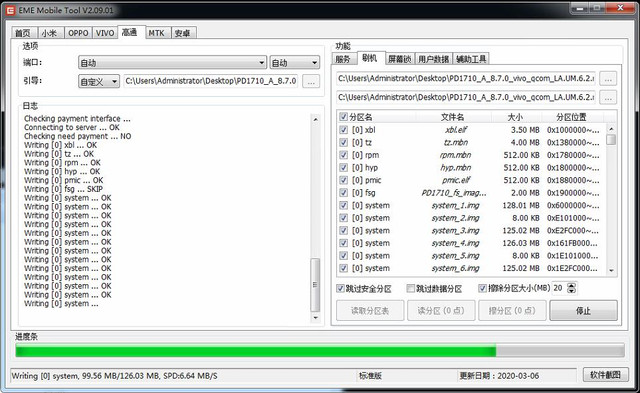Image resolution: width=640 pixels, height=393 pixels.
Task: Open the 屏幕锁 function tab
Action: point(400,59)
